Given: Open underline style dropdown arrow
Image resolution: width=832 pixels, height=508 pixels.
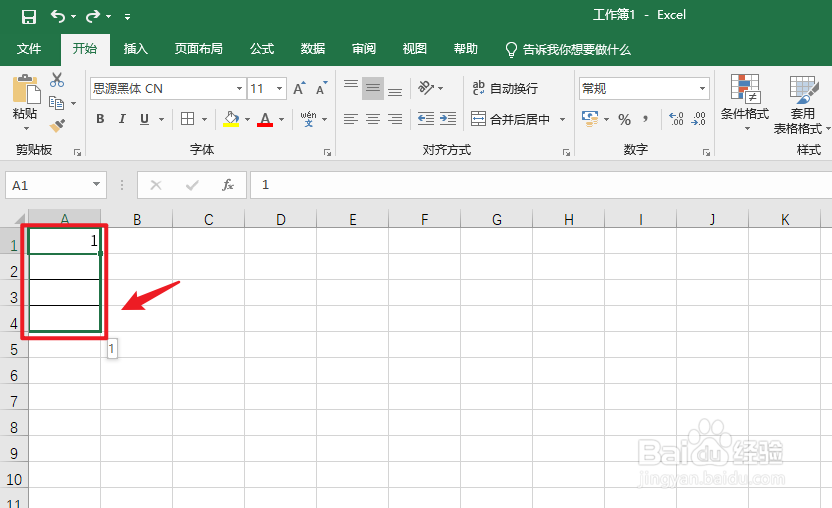Looking at the screenshot, I should point(161,119).
